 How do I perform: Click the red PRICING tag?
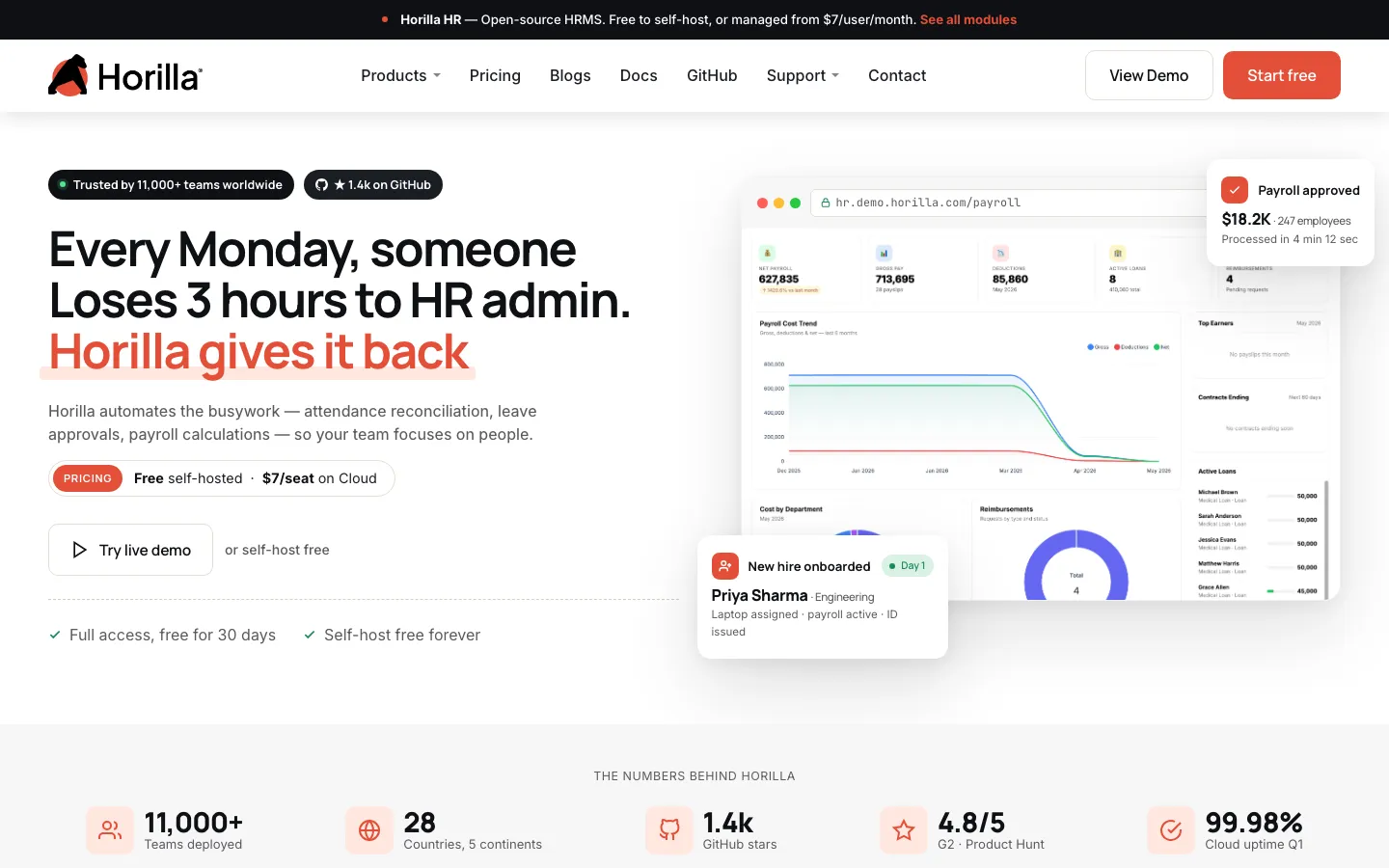click(88, 478)
